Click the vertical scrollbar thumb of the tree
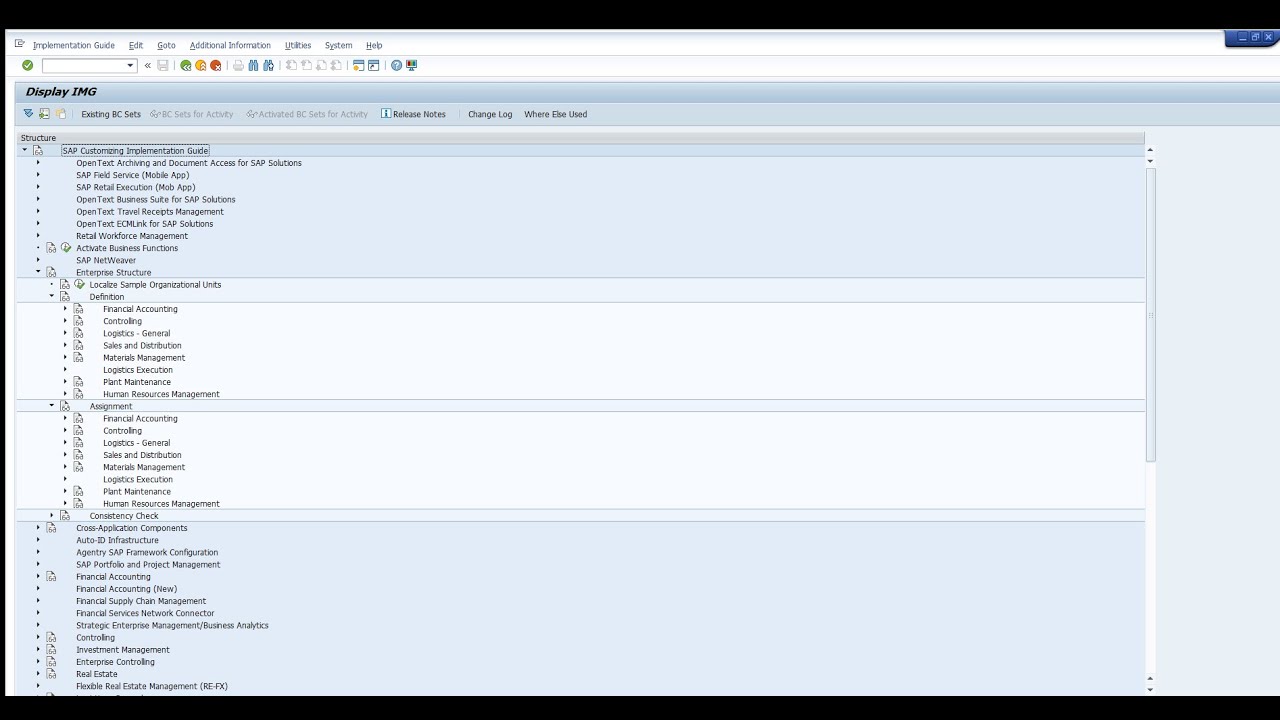This screenshot has height=720, width=1280. pyautogui.click(x=1150, y=314)
